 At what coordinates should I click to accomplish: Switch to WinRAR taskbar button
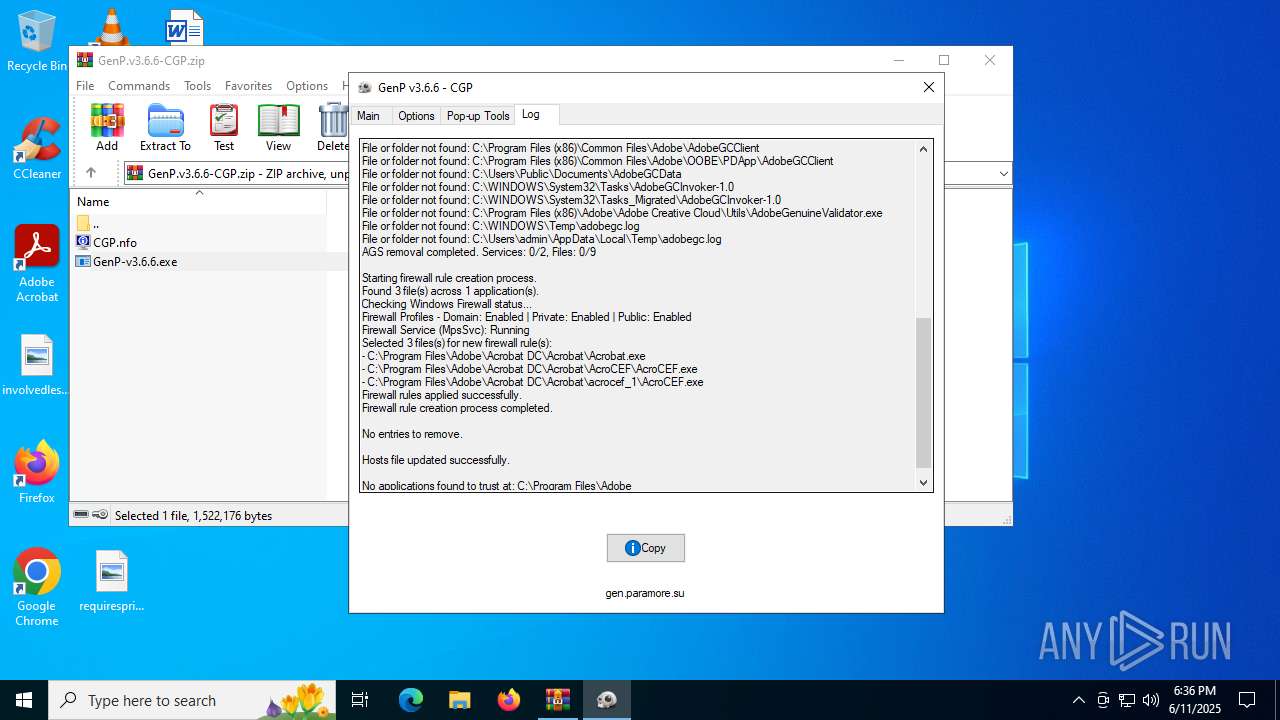coord(558,700)
